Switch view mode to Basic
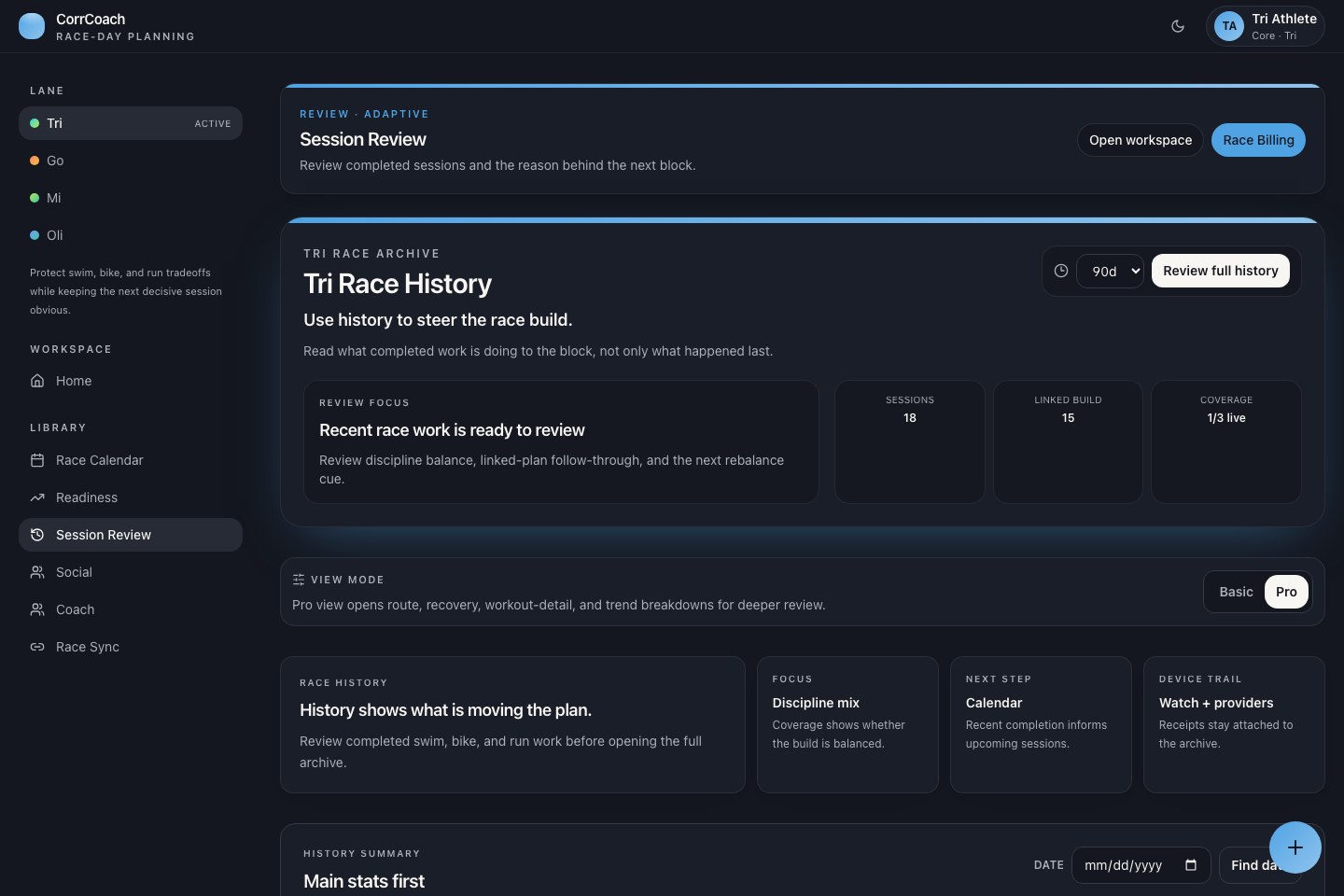 pyautogui.click(x=1236, y=592)
